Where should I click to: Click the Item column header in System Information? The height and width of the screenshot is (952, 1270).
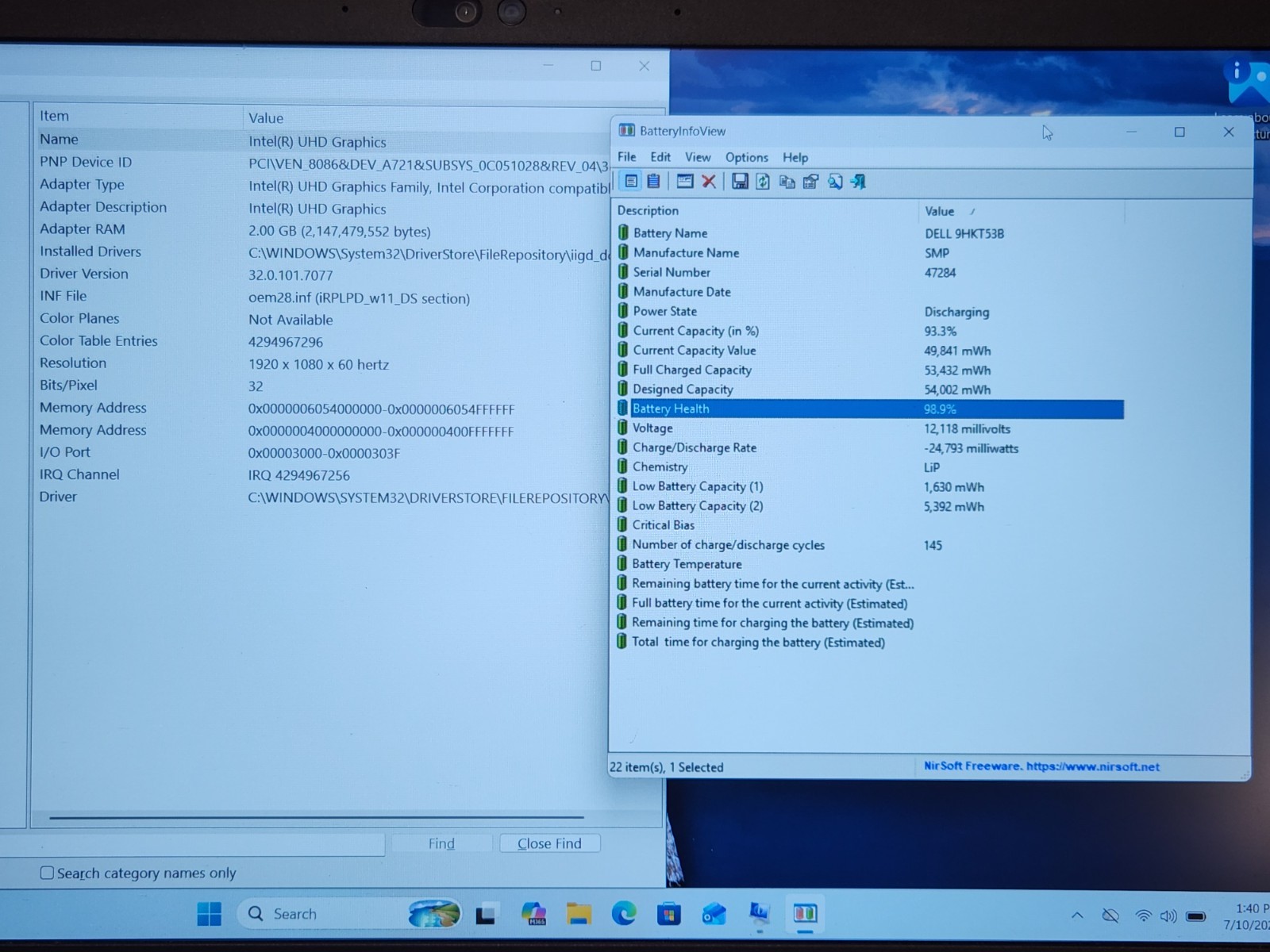pyautogui.click(x=137, y=116)
